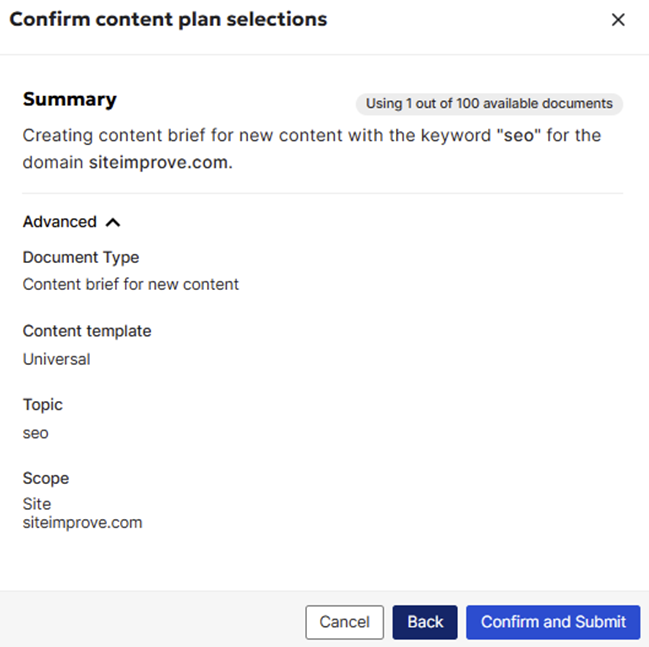Select the Site value under Scope
Image resolution: width=649 pixels, height=647 pixels.
[x=37, y=504]
